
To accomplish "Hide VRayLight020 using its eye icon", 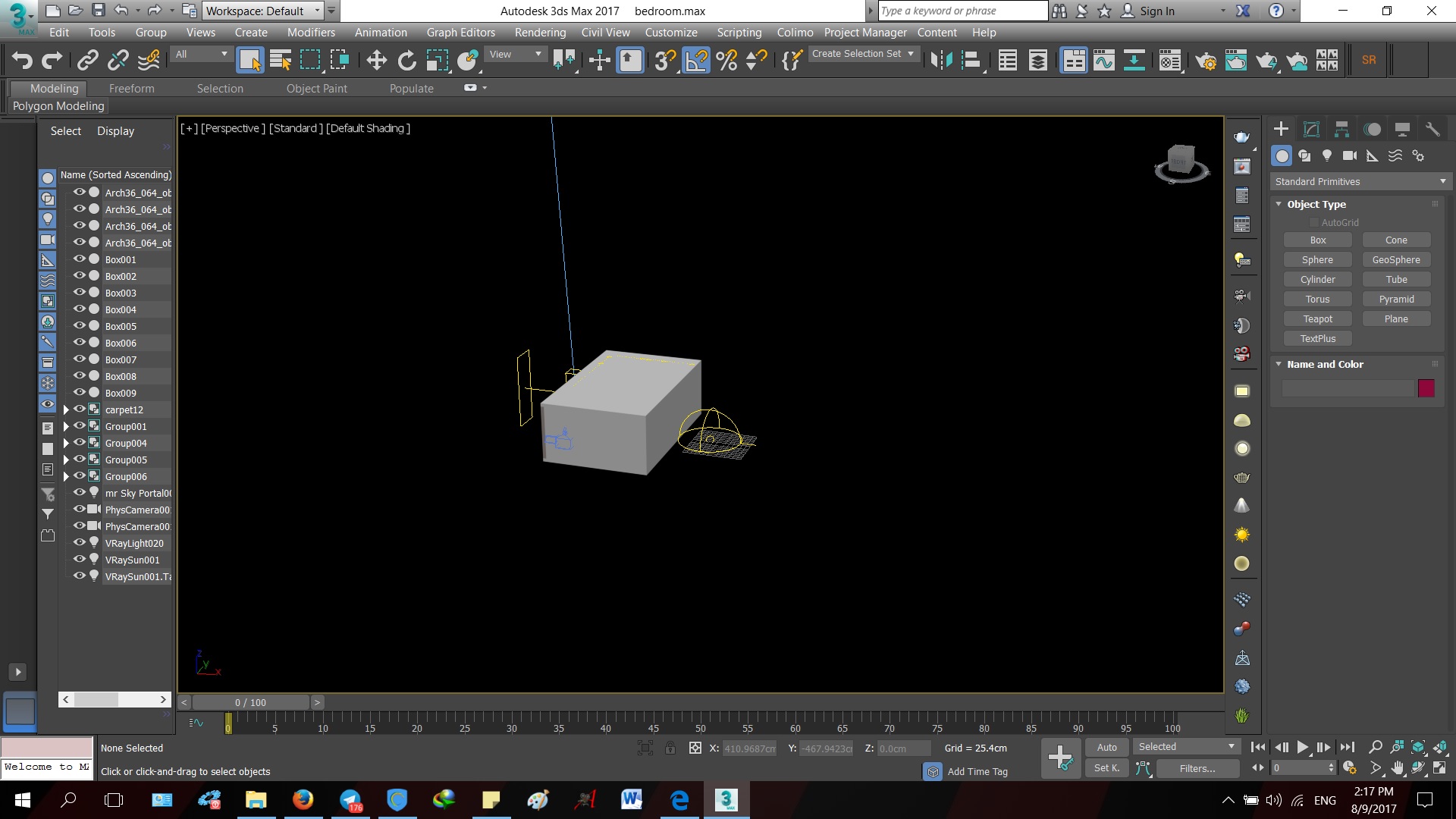I will tap(79, 543).
